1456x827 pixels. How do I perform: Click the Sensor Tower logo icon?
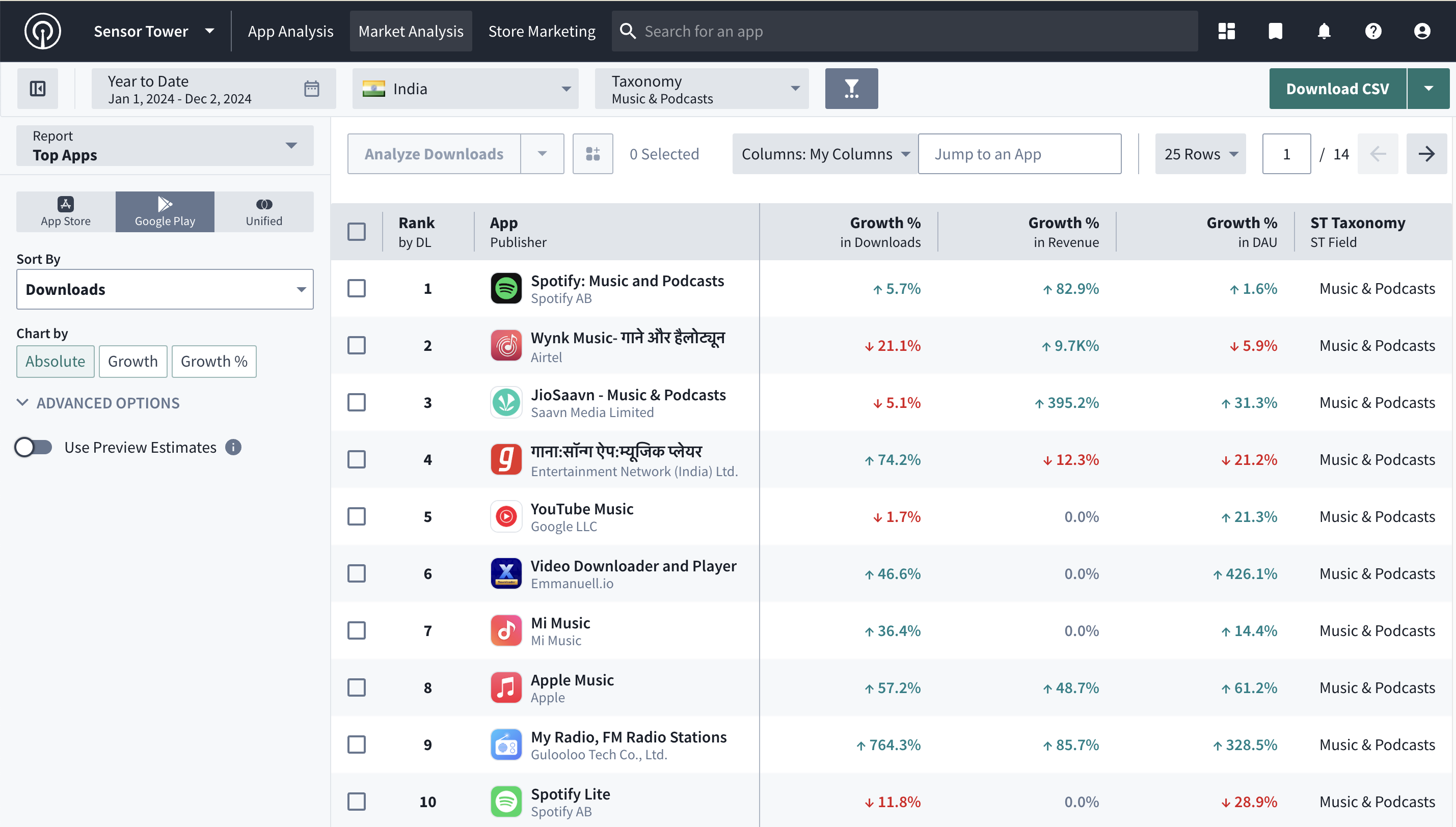point(43,31)
